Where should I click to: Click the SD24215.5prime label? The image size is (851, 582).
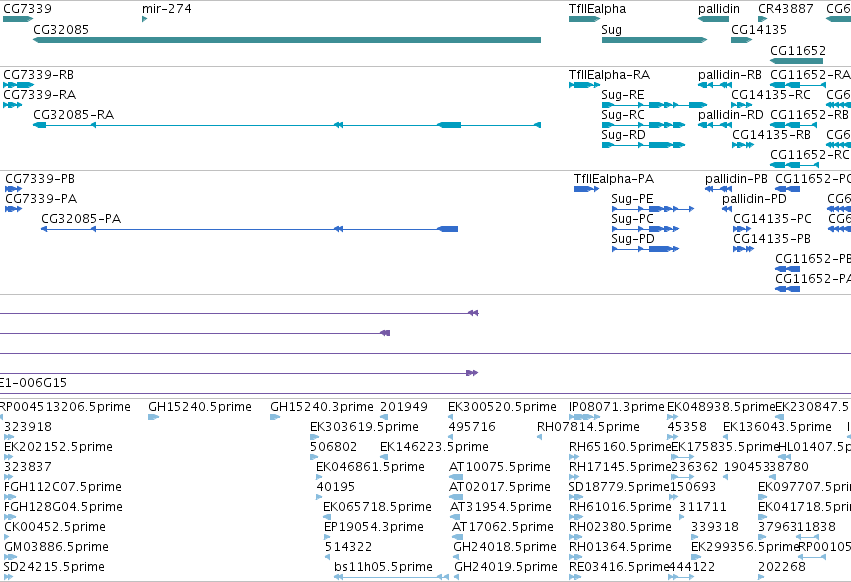pos(54,567)
